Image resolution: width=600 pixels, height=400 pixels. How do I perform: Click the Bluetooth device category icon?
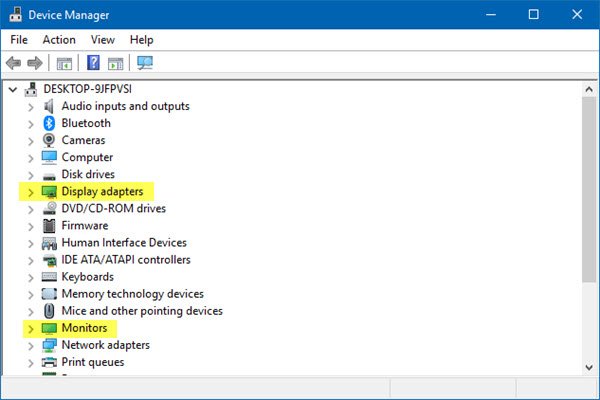(49, 123)
